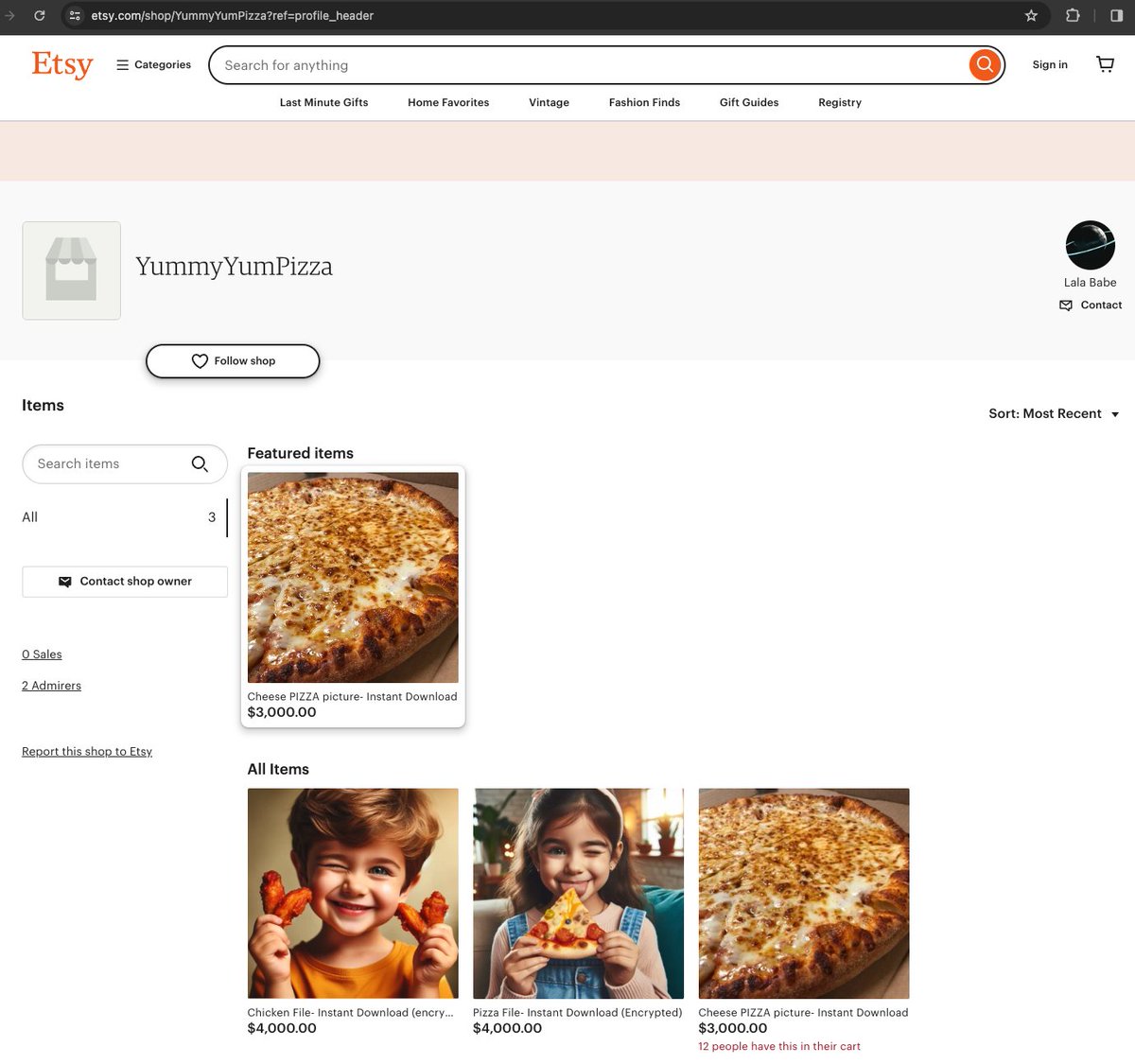The width and height of the screenshot is (1135, 1064).
Task: Click the shop items search magnifier
Action: coord(200,463)
